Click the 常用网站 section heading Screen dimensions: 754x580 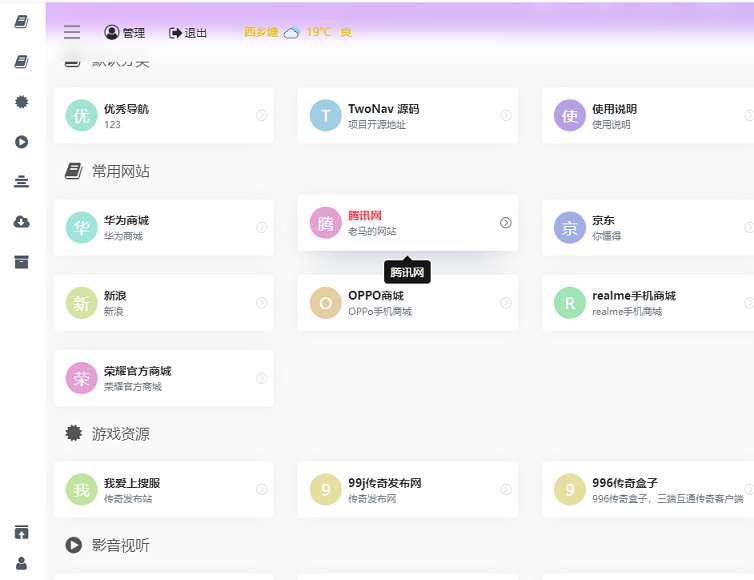coord(121,171)
